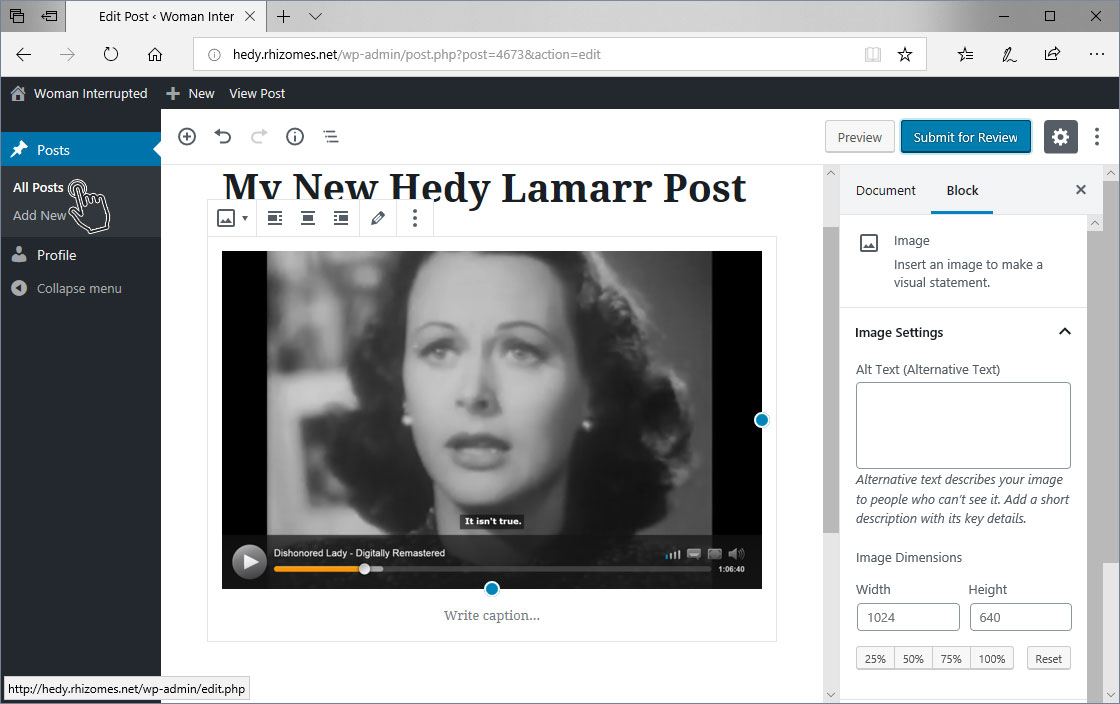Open the Posts menu in the sidebar
The width and height of the screenshot is (1120, 704).
[81, 150]
